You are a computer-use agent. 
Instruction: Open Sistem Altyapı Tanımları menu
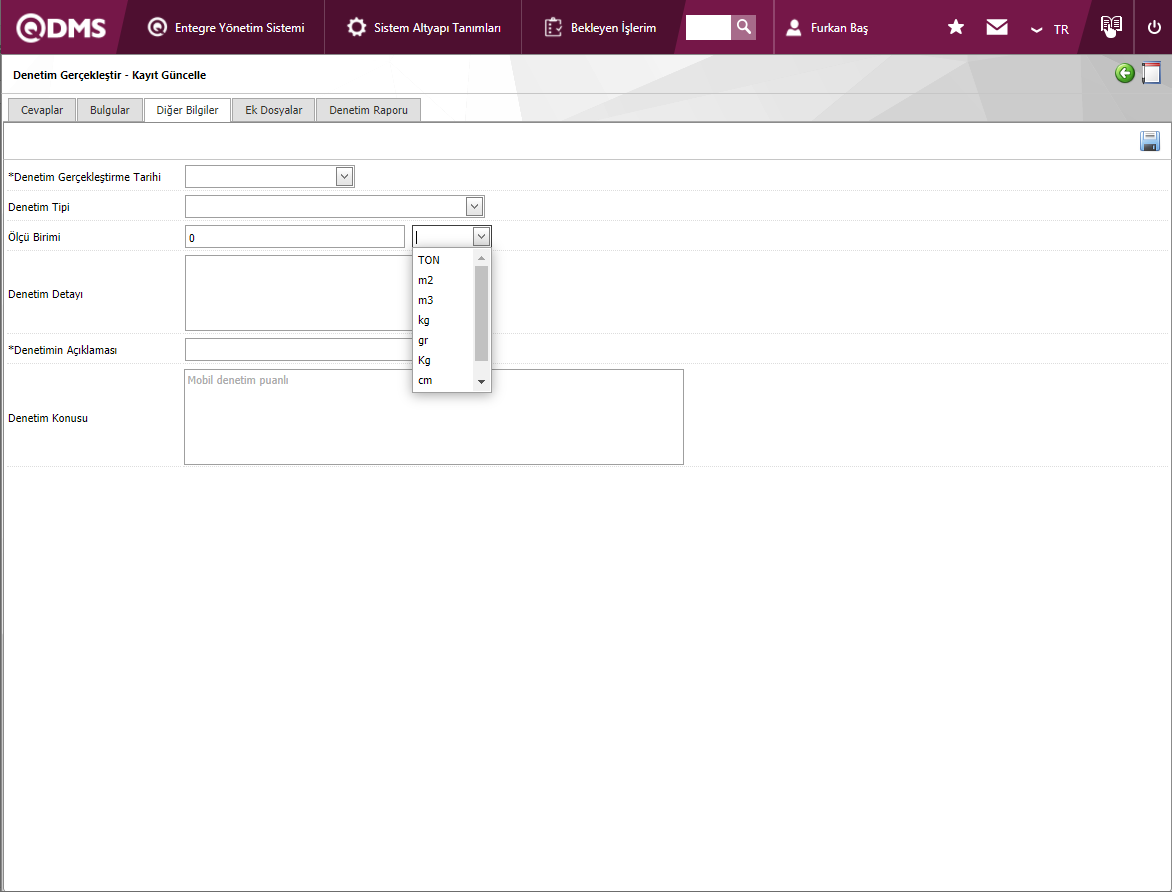pyautogui.click(x=424, y=28)
